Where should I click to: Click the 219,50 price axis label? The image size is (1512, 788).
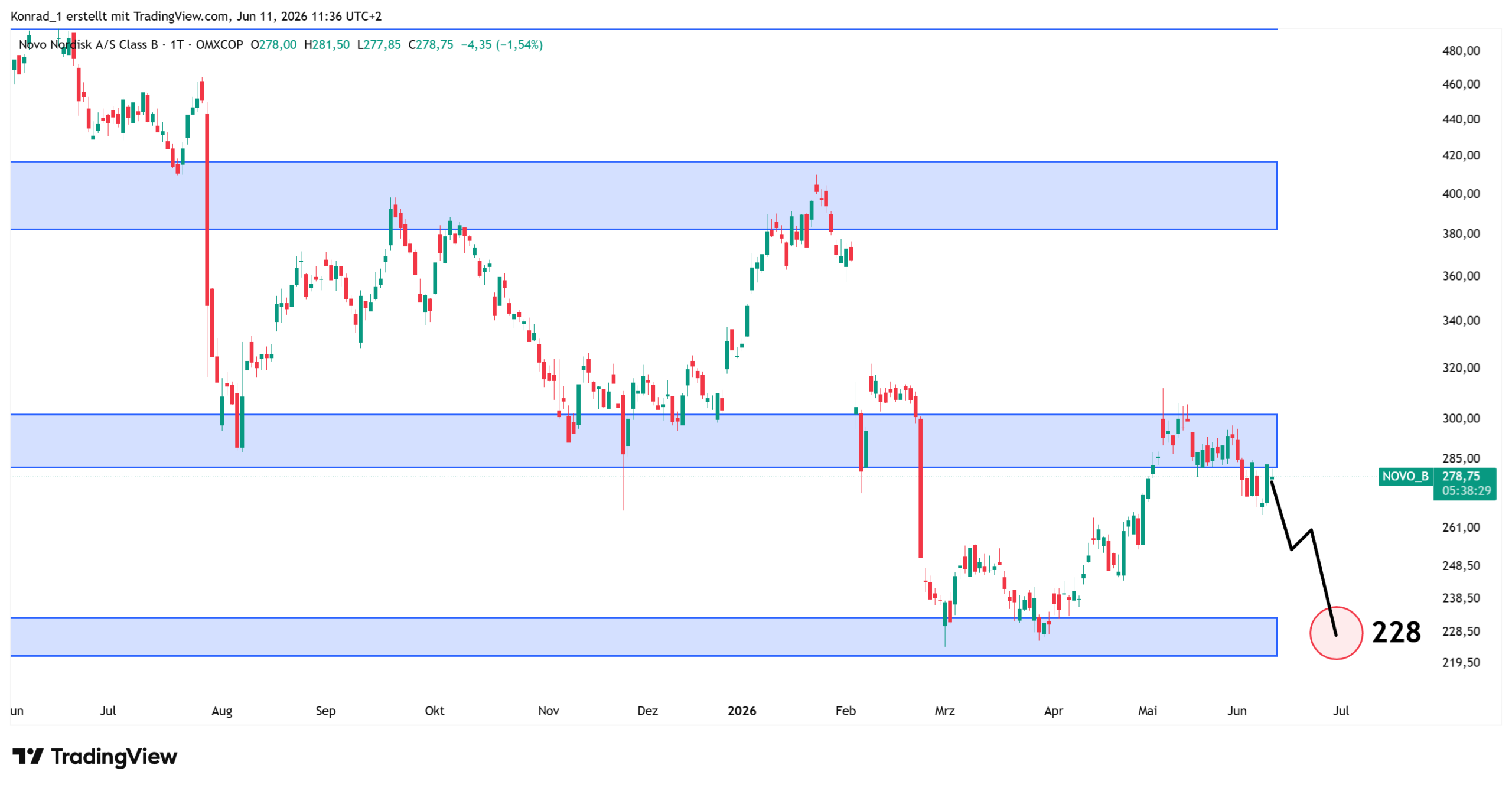[1461, 663]
